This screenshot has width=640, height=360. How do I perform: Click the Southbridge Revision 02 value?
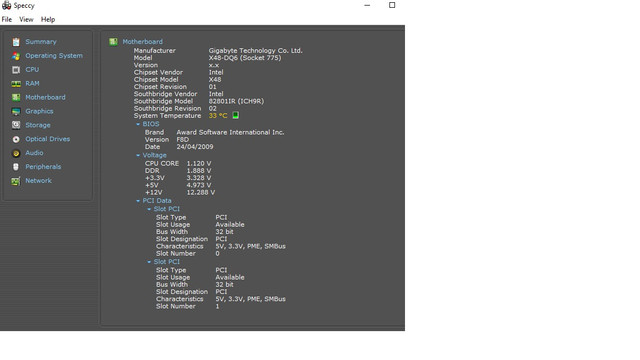tap(212, 109)
